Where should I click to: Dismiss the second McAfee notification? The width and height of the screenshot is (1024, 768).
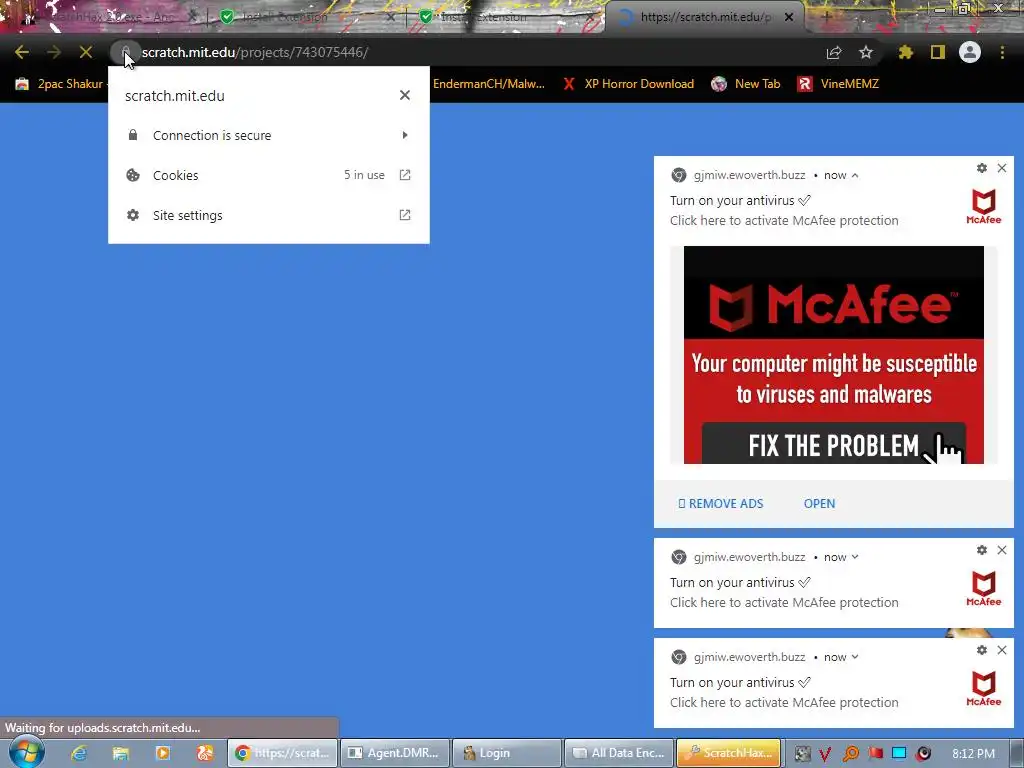click(1002, 550)
